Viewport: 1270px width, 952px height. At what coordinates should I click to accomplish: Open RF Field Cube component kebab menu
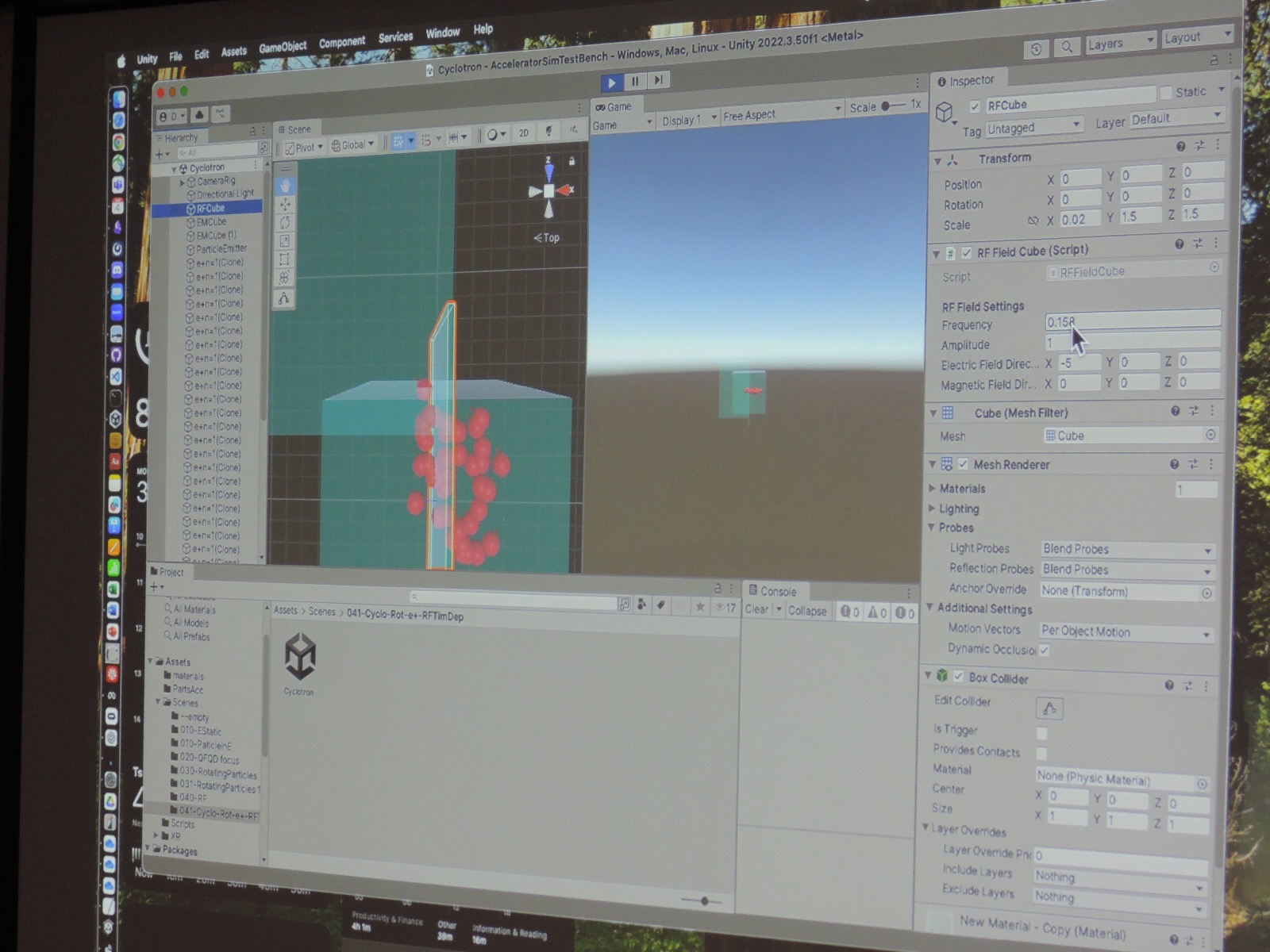[1216, 243]
